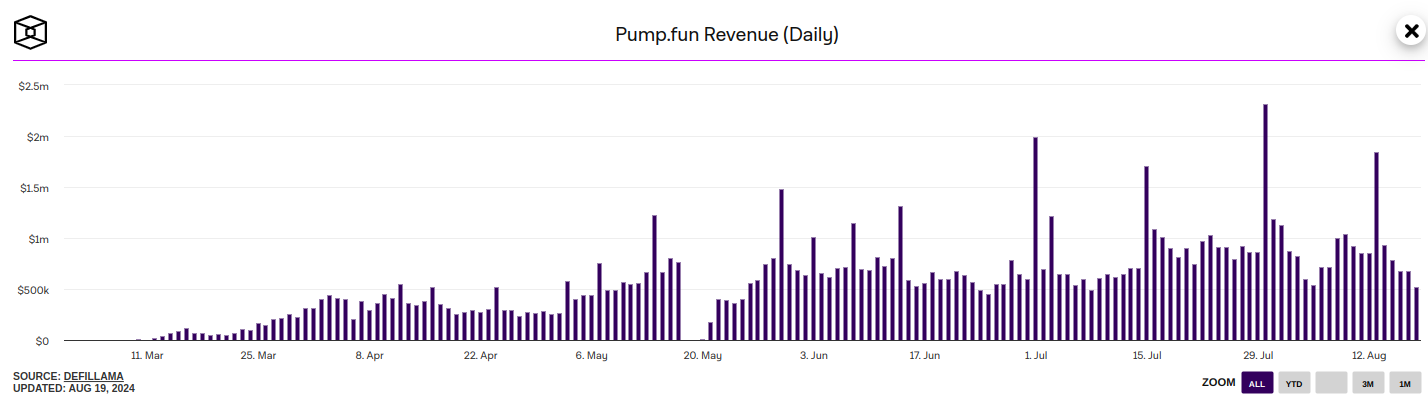This screenshot has height=402, width=1428.
Task: Open the DEFILLAMA source link
Action: pyautogui.click(x=94, y=376)
